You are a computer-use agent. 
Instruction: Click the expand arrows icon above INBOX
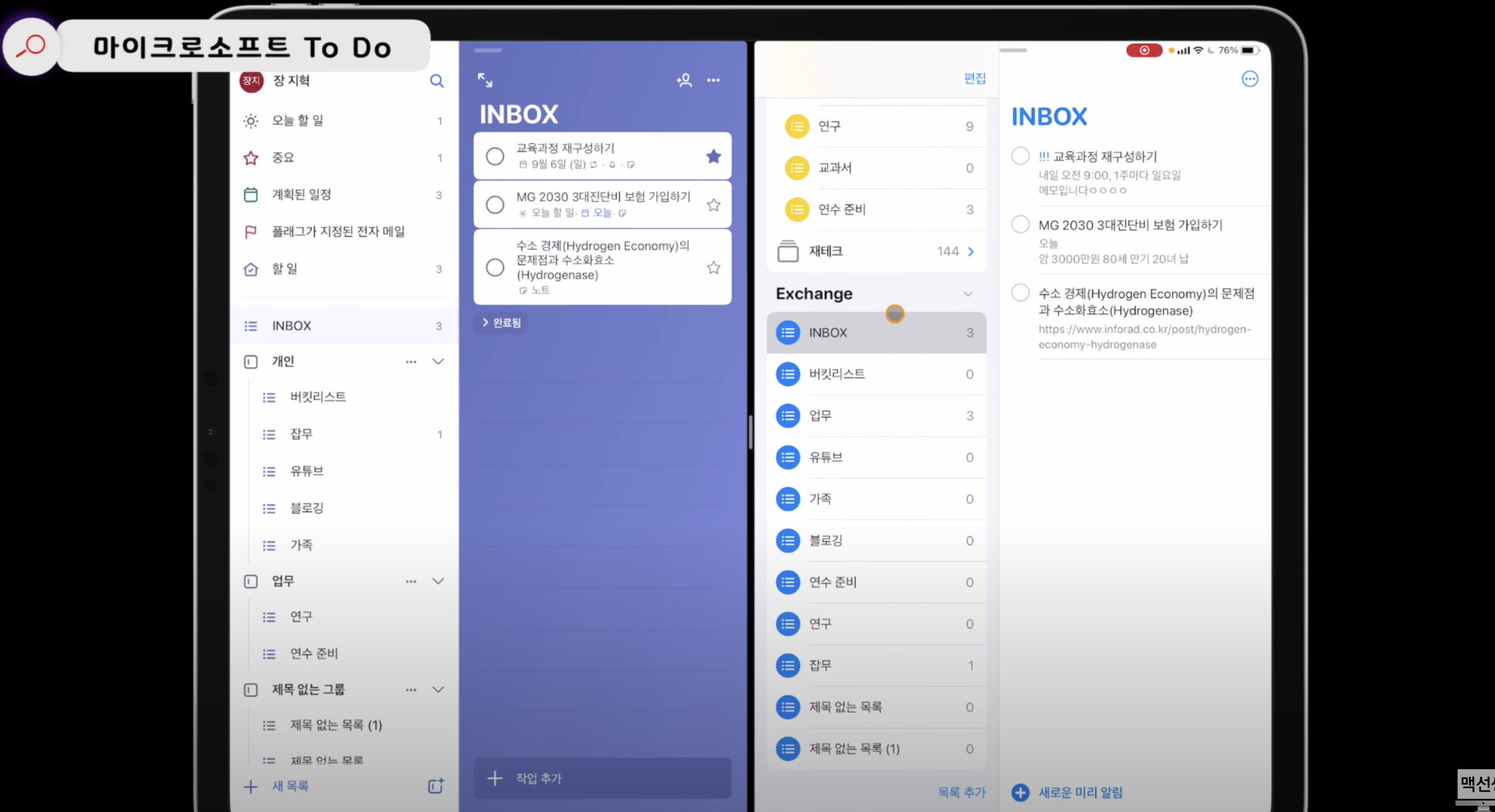(x=485, y=80)
